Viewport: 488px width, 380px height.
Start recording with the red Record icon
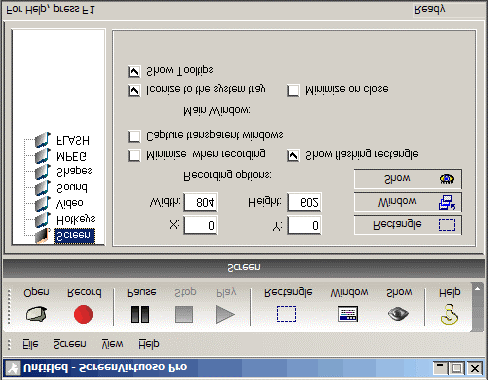click(83, 314)
